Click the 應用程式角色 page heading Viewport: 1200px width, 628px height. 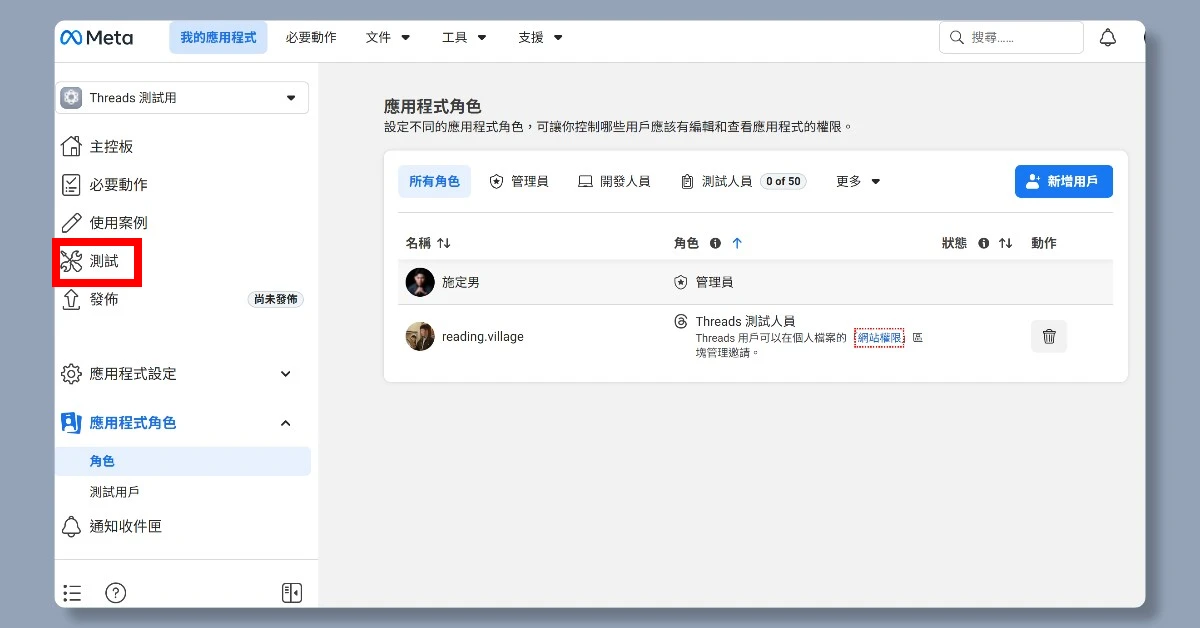433,106
